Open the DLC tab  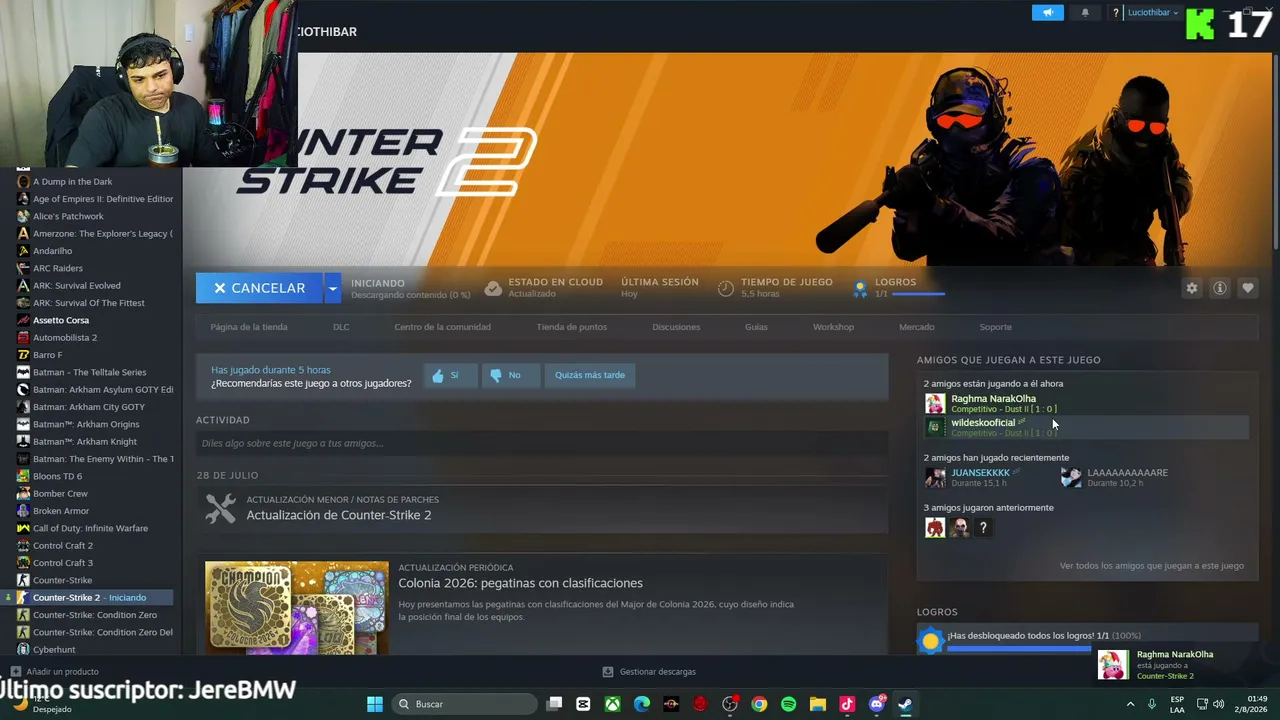[341, 327]
